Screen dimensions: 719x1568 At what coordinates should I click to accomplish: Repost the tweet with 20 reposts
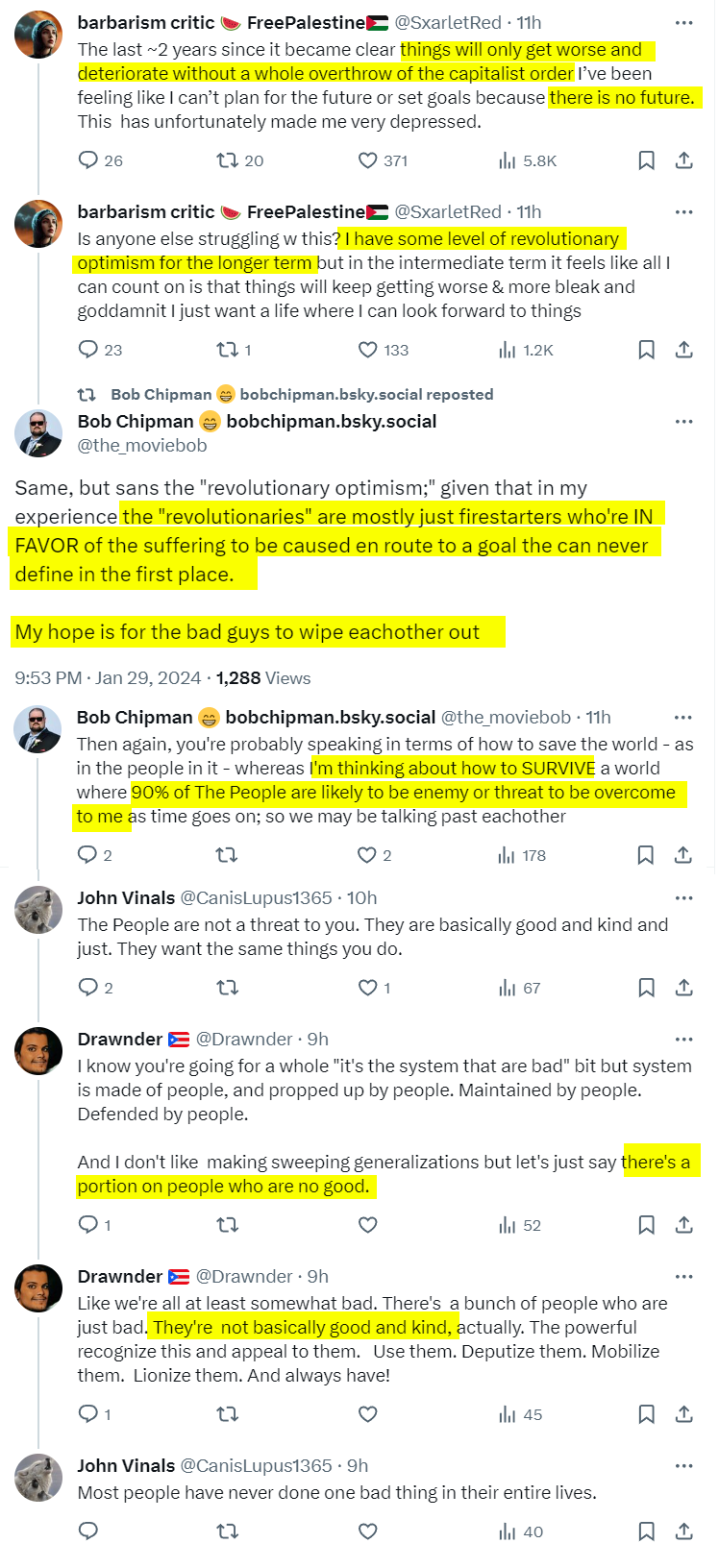coord(227,160)
